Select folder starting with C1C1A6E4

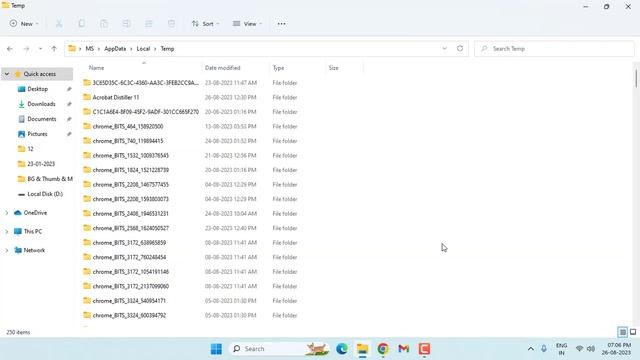[x=145, y=112]
